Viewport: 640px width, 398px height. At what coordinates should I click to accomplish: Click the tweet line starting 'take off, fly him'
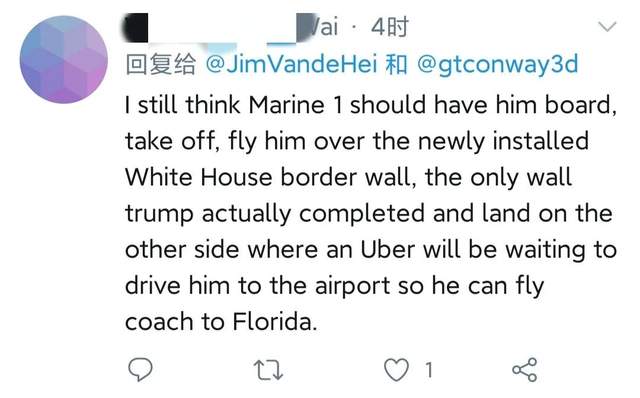(357, 141)
